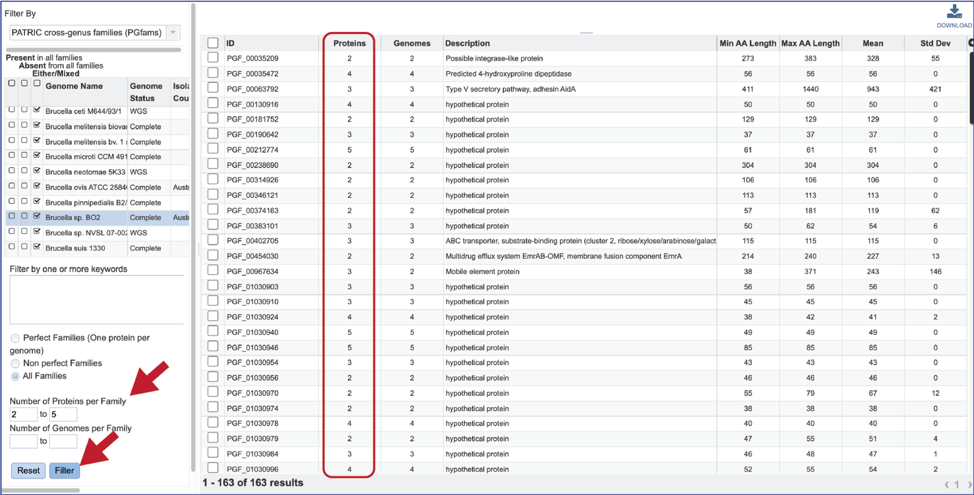Click the minimum proteins per family field
Image resolution: width=974 pixels, height=495 pixels.
[x=22, y=414]
